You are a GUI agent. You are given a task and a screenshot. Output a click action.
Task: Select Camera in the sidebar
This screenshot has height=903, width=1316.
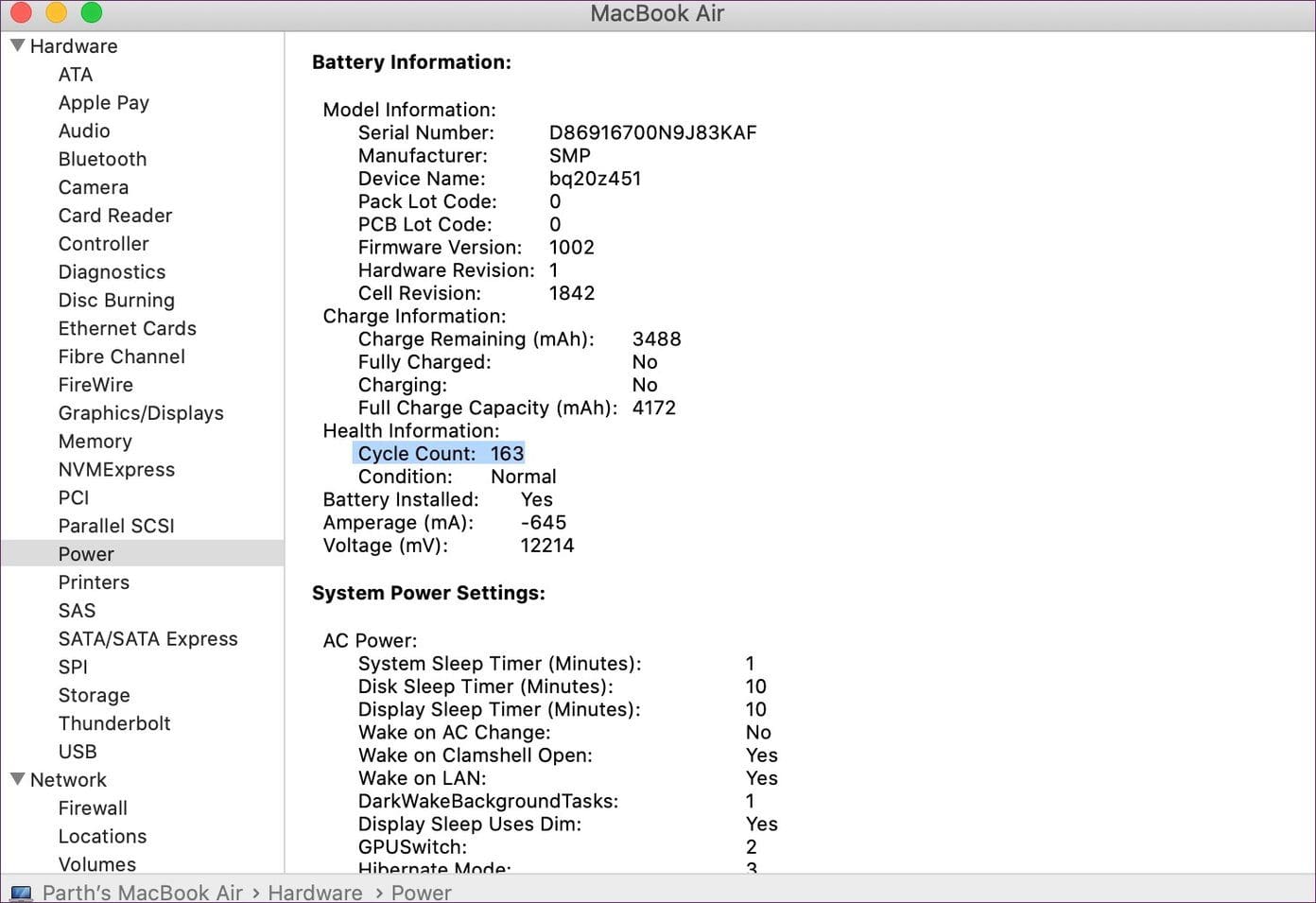94,187
